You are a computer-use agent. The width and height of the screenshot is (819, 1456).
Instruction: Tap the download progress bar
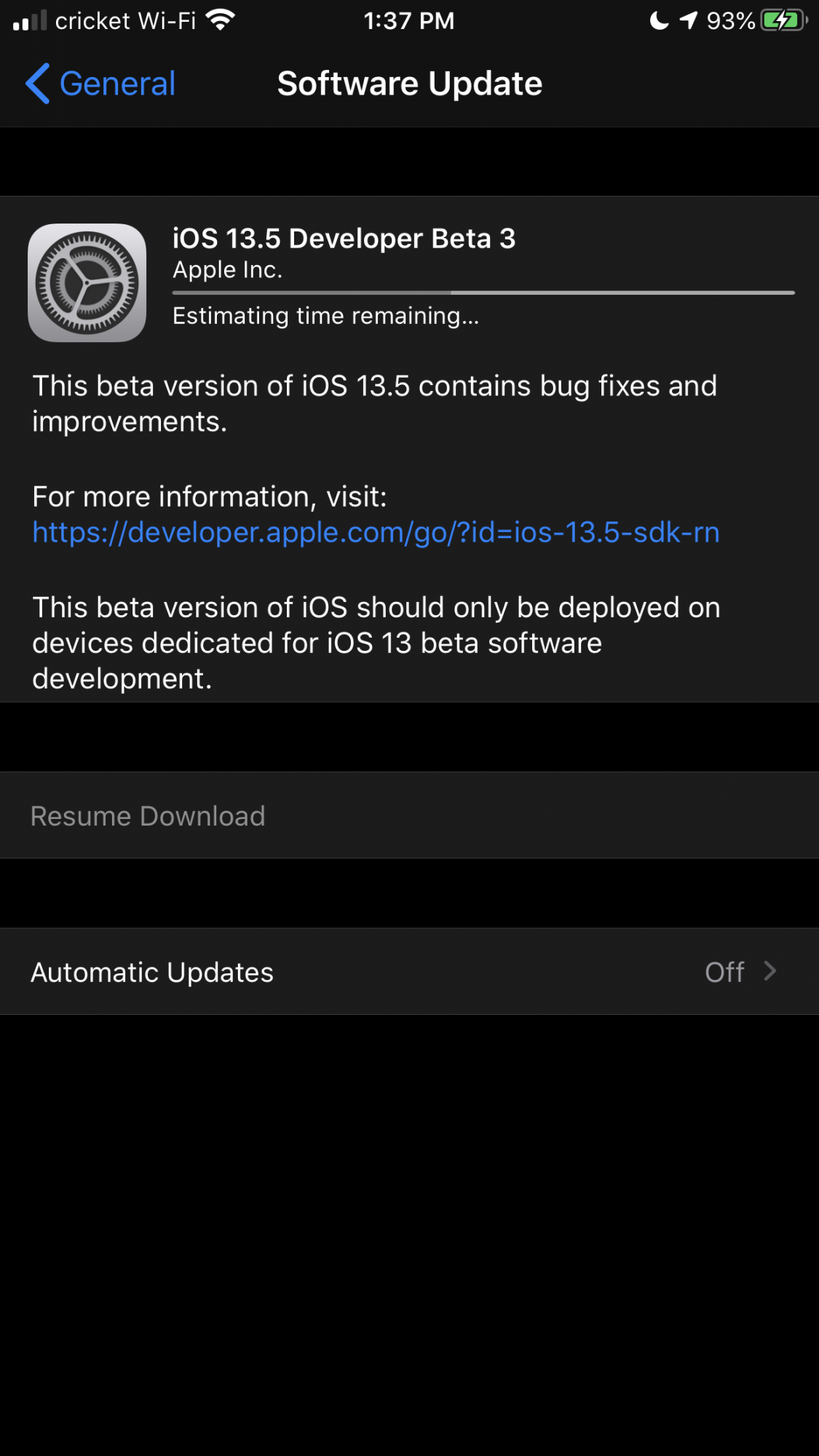coord(483,293)
